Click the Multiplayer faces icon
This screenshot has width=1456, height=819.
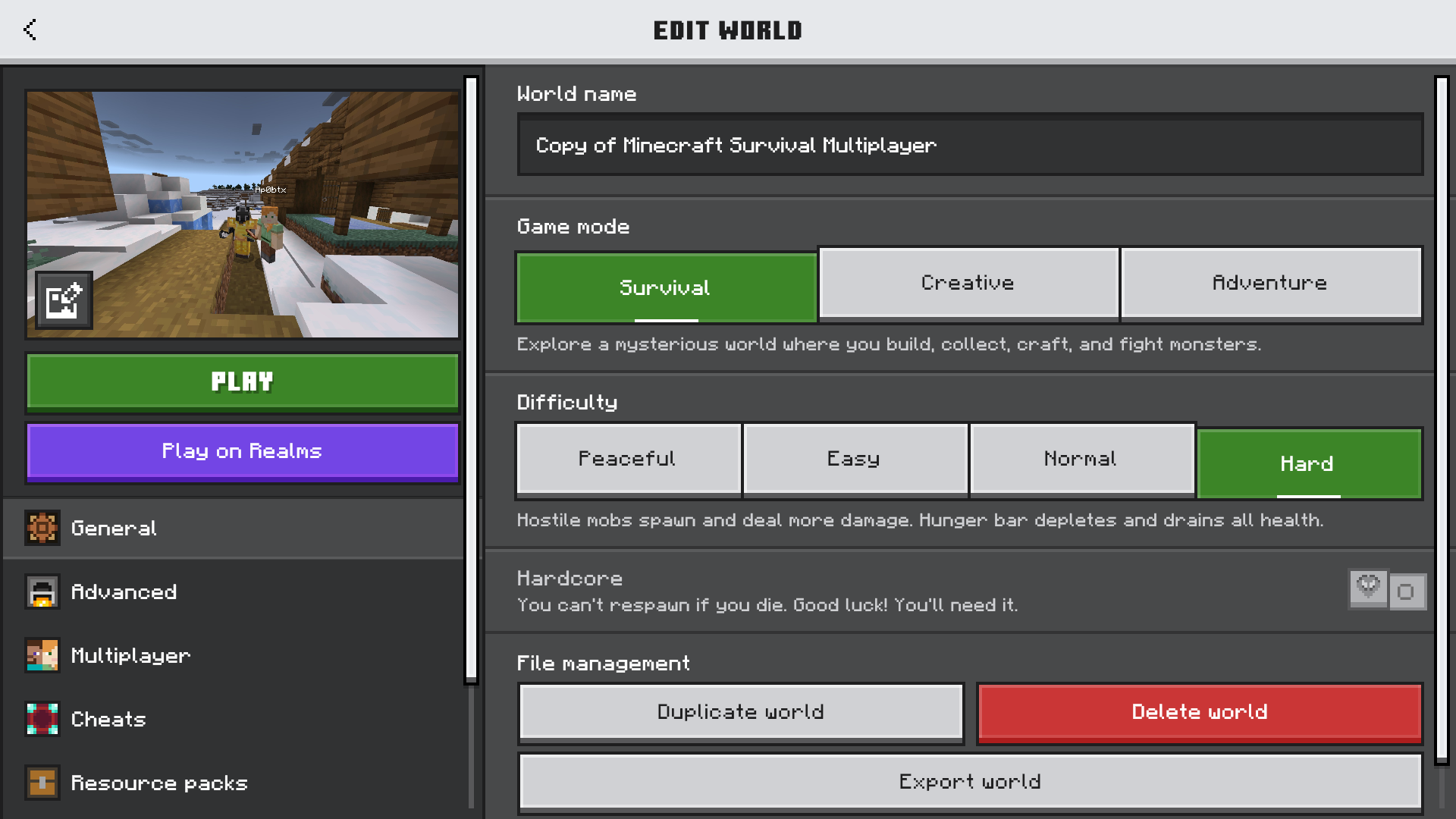click(x=42, y=655)
